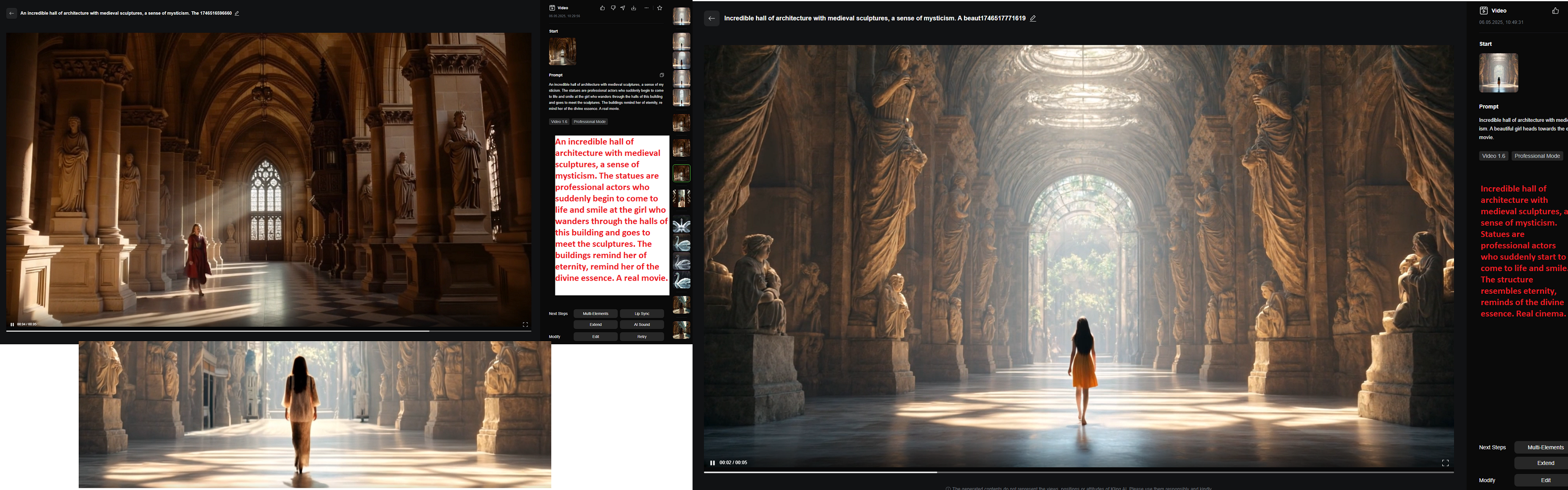Click the Professional Mode tag in left panel
The width and height of the screenshot is (1568, 490).
[589, 122]
